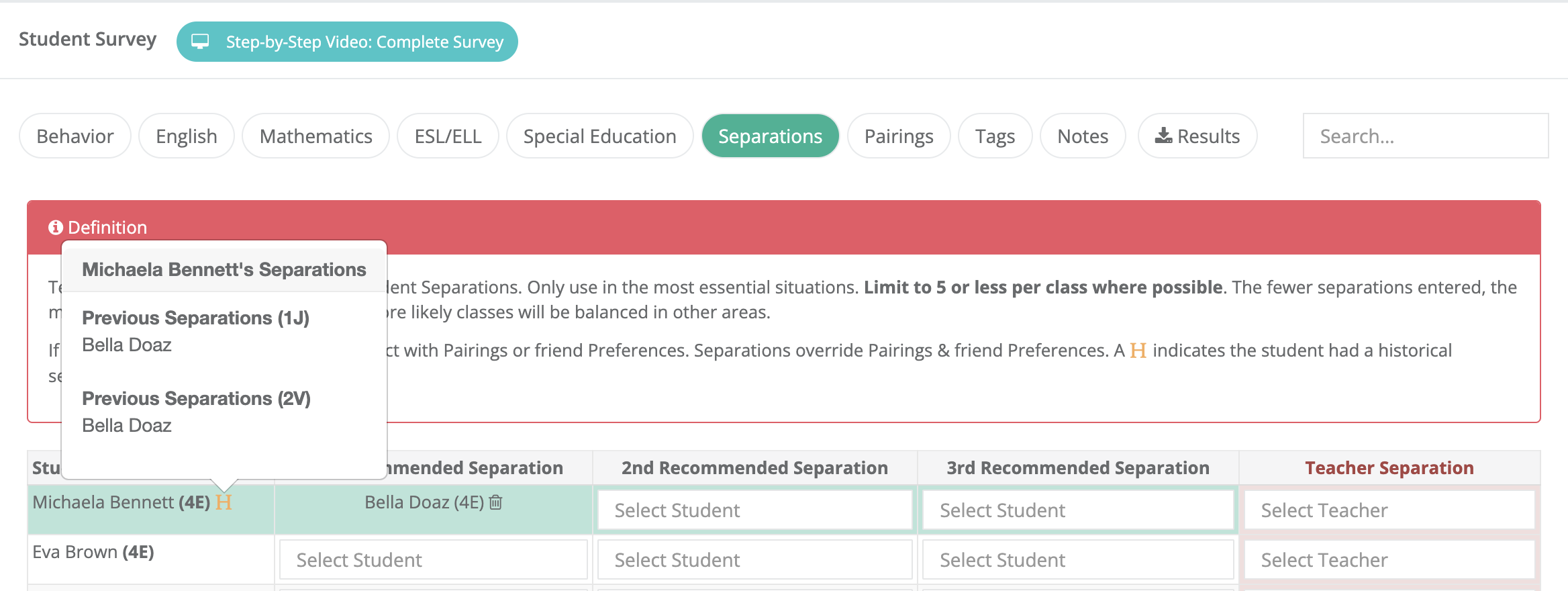The width and height of the screenshot is (1568, 591).
Task: Click the Teacher Separation column header
Action: tap(1389, 468)
